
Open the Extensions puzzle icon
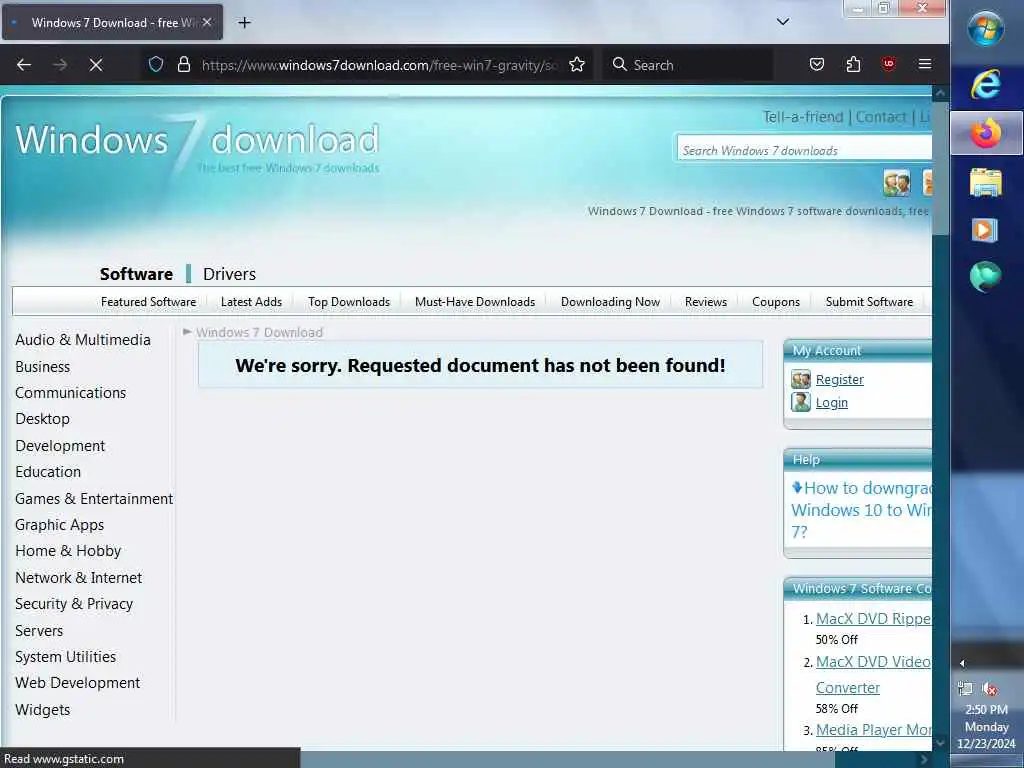click(x=853, y=65)
